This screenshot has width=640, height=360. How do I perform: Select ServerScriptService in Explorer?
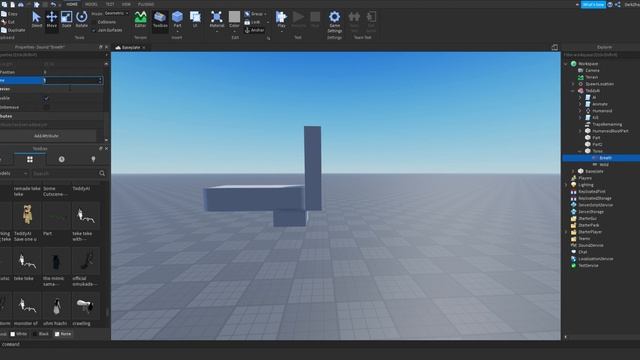tap(595, 205)
